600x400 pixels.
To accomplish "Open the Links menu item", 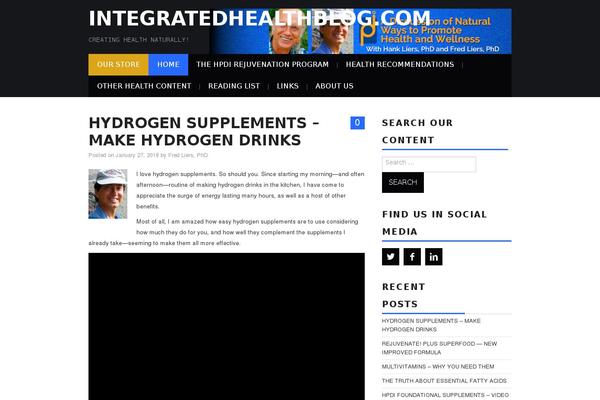I will tap(287, 86).
